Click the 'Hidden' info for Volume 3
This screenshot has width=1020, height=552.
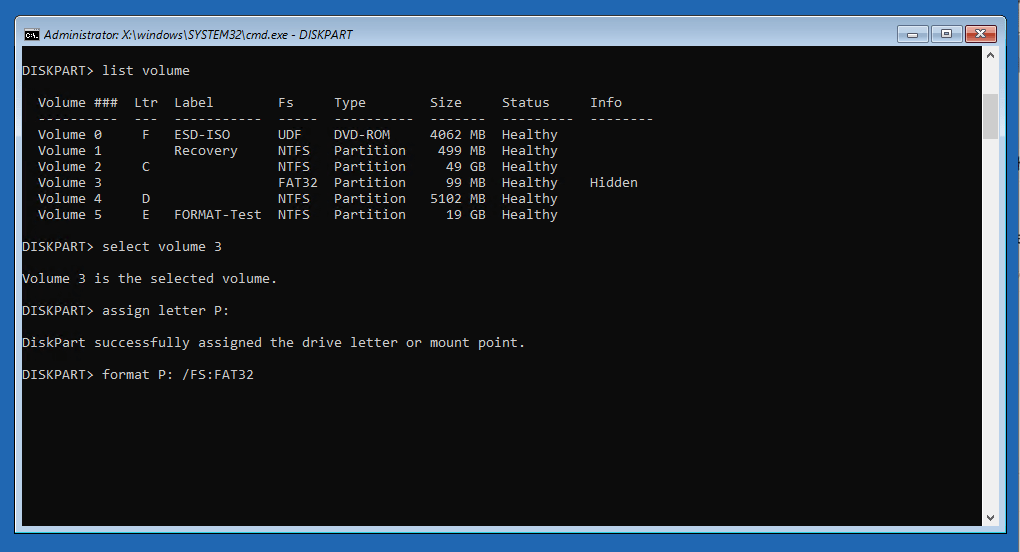tap(613, 183)
